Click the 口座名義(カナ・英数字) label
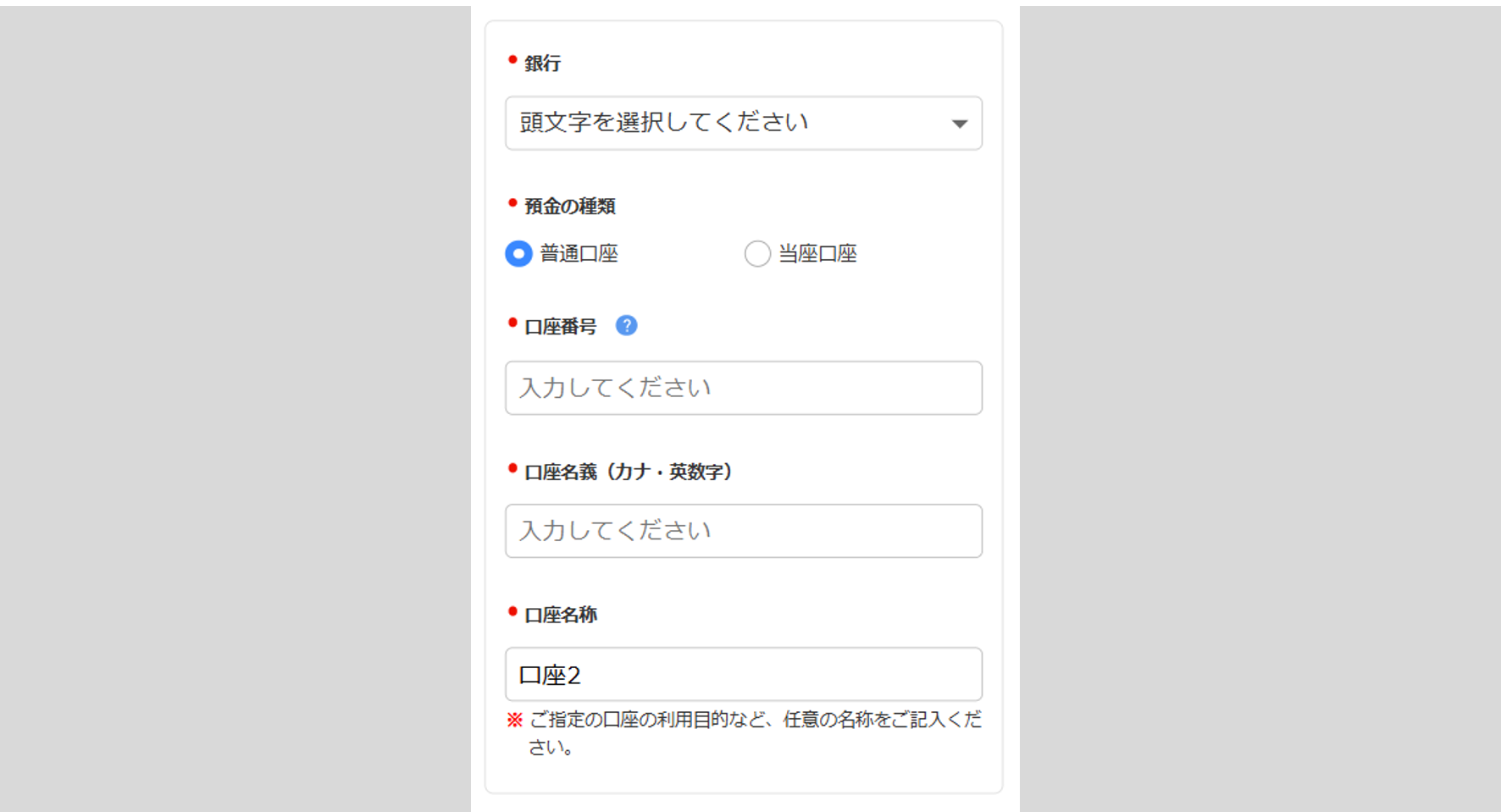1501x812 pixels. tap(628, 472)
